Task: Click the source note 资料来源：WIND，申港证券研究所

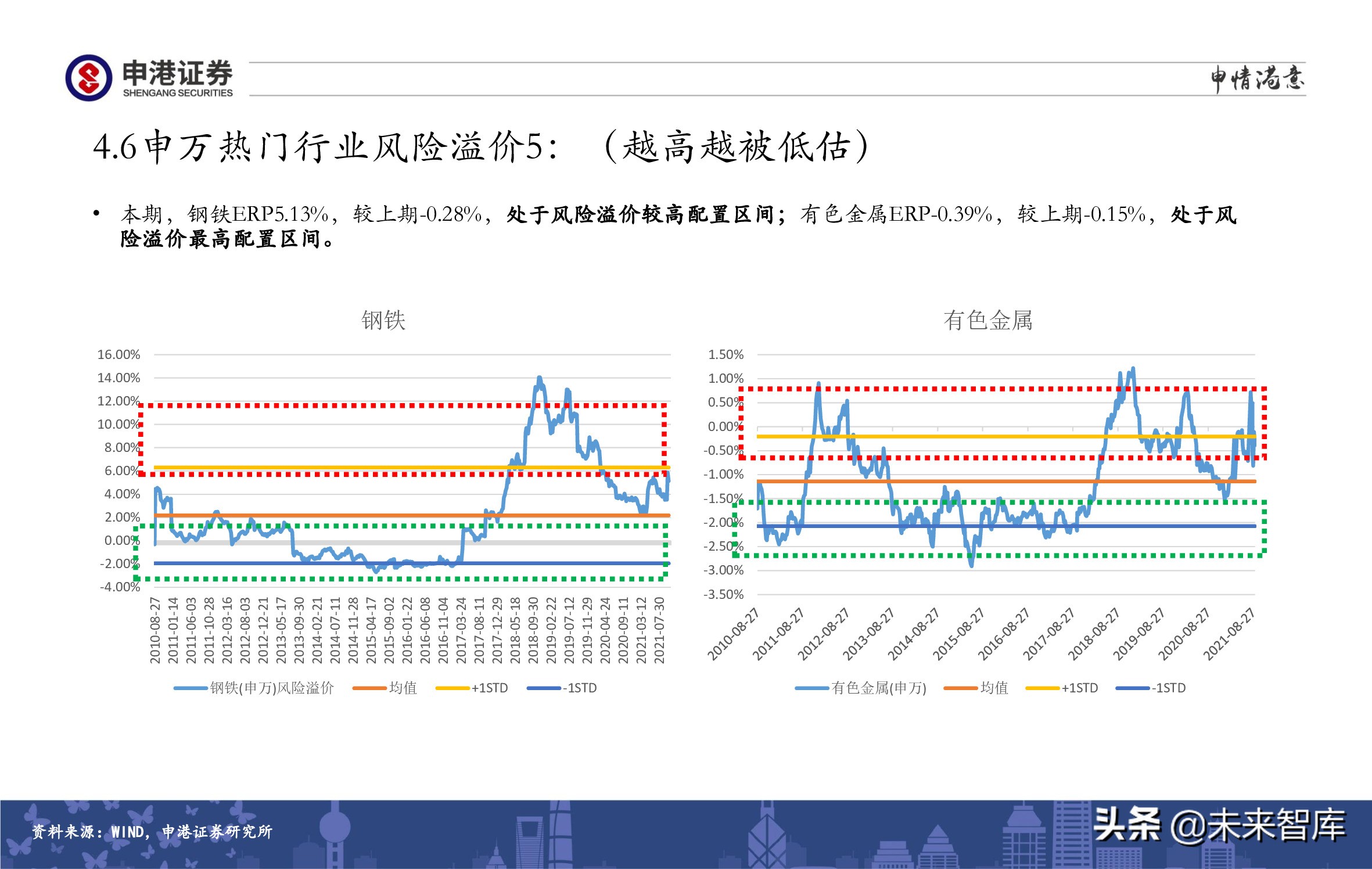Action: point(152,832)
